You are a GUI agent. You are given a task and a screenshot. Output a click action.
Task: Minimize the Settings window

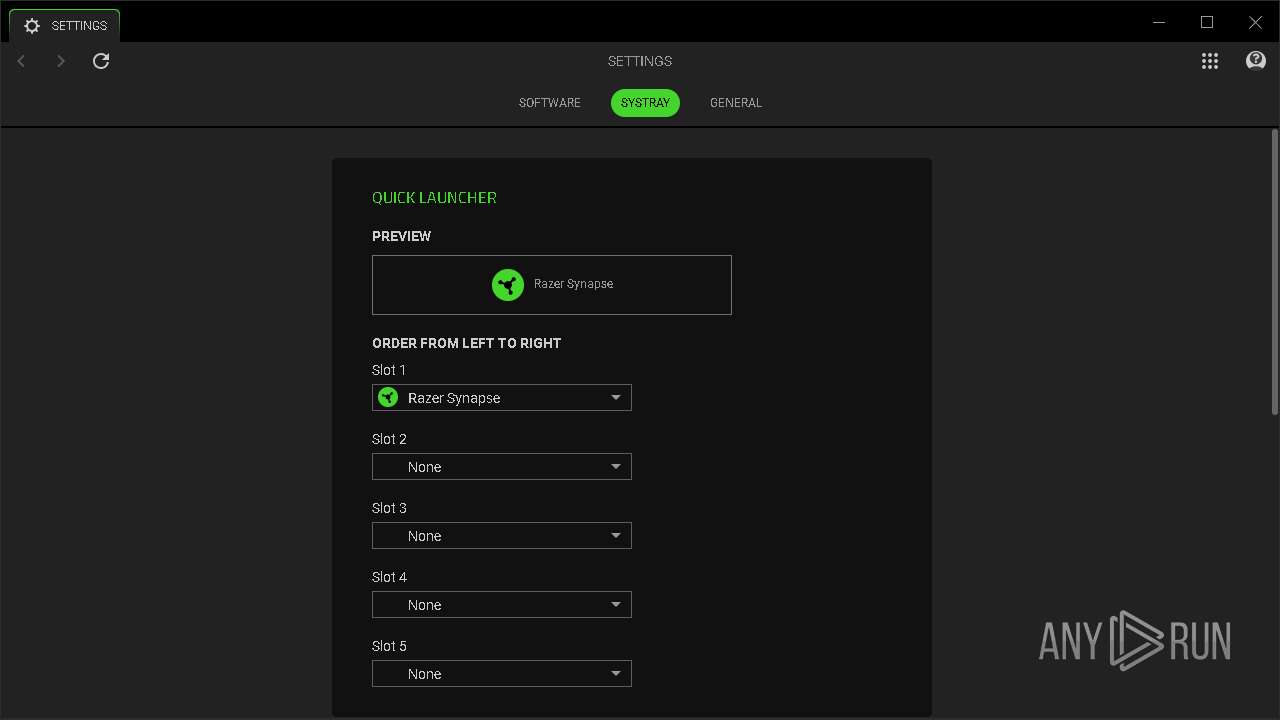1159,22
